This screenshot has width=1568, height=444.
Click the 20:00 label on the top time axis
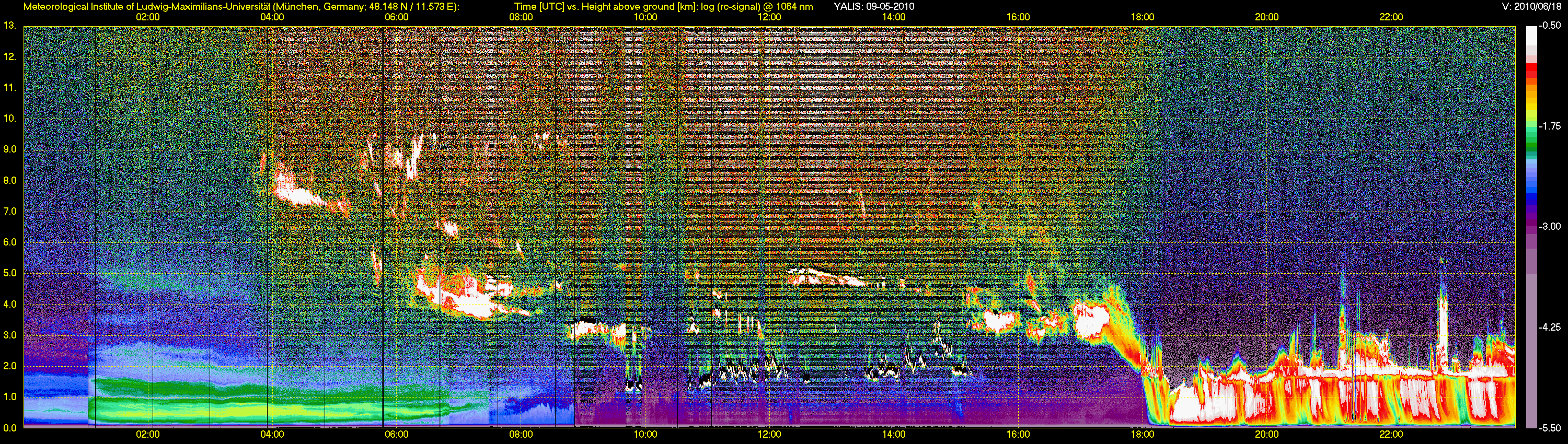(1267, 17)
